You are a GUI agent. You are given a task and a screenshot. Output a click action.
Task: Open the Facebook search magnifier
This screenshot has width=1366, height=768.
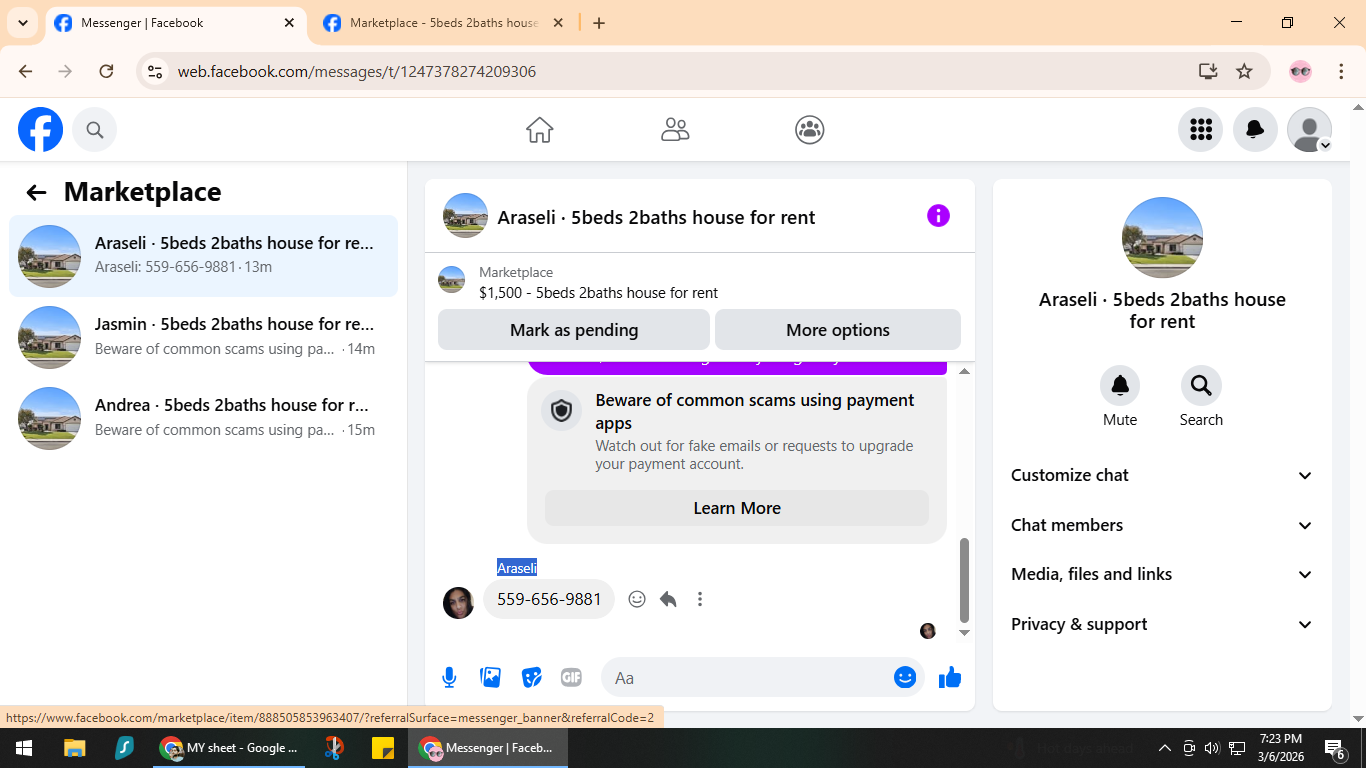tap(95, 130)
